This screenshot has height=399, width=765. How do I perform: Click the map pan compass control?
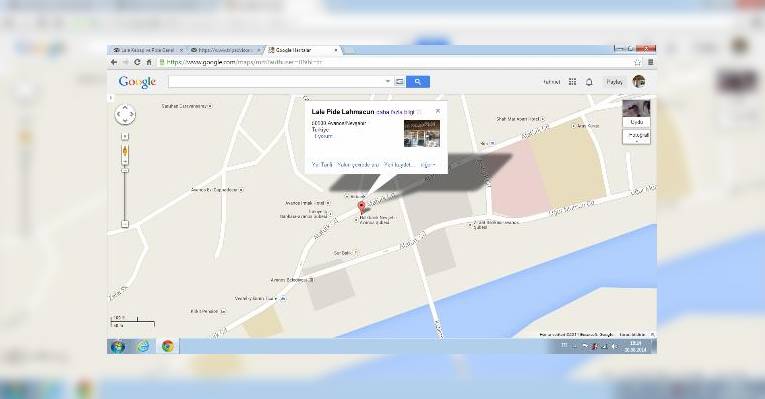click(x=125, y=115)
